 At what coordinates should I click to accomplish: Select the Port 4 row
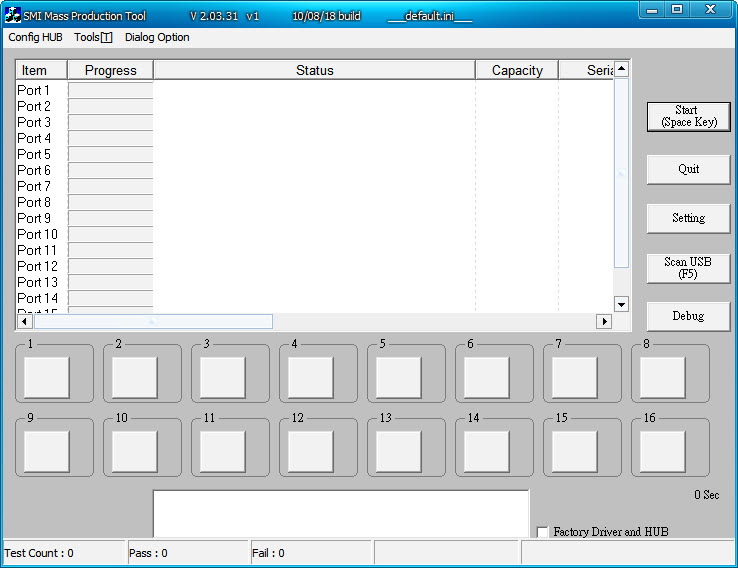point(314,138)
